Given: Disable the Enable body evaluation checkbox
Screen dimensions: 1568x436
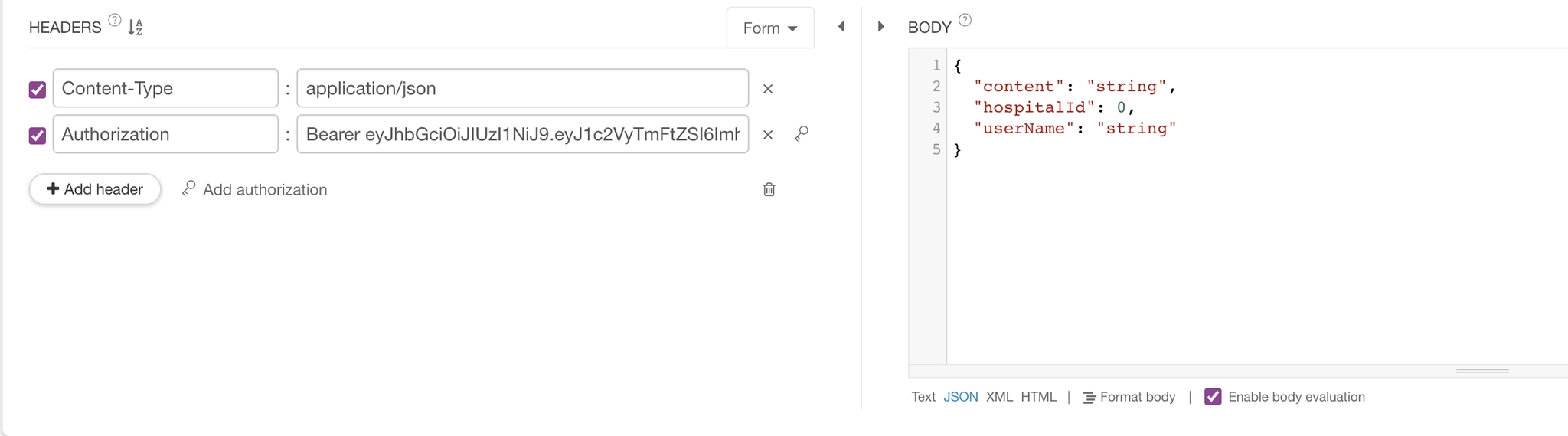Looking at the screenshot, I should pos(1213,397).
